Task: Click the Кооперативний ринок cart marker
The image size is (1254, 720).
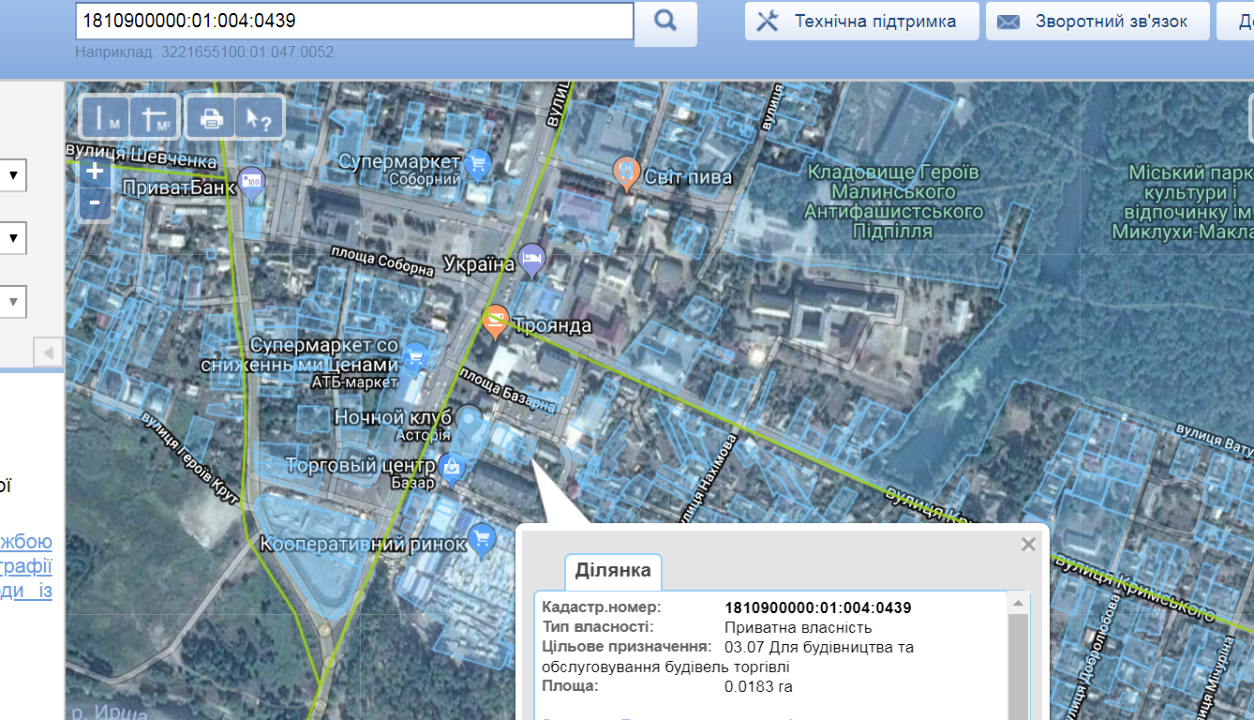Action: pos(483,539)
